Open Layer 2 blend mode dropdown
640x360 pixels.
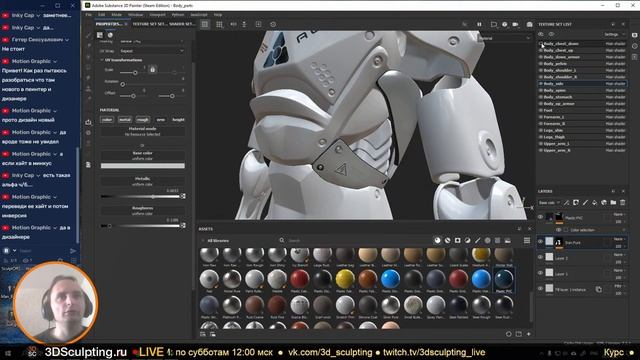pos(619,255)
